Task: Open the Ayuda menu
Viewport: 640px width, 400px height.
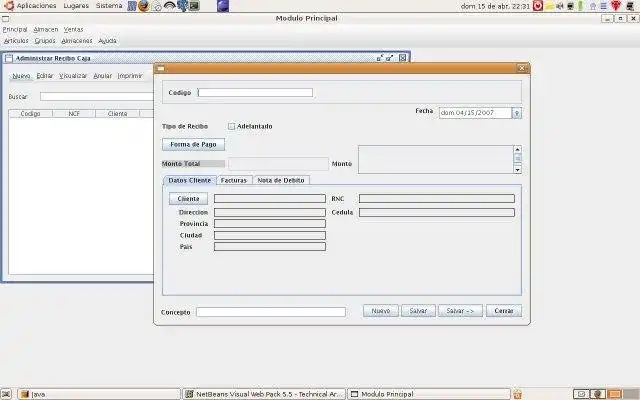Action: coord(107,41)
